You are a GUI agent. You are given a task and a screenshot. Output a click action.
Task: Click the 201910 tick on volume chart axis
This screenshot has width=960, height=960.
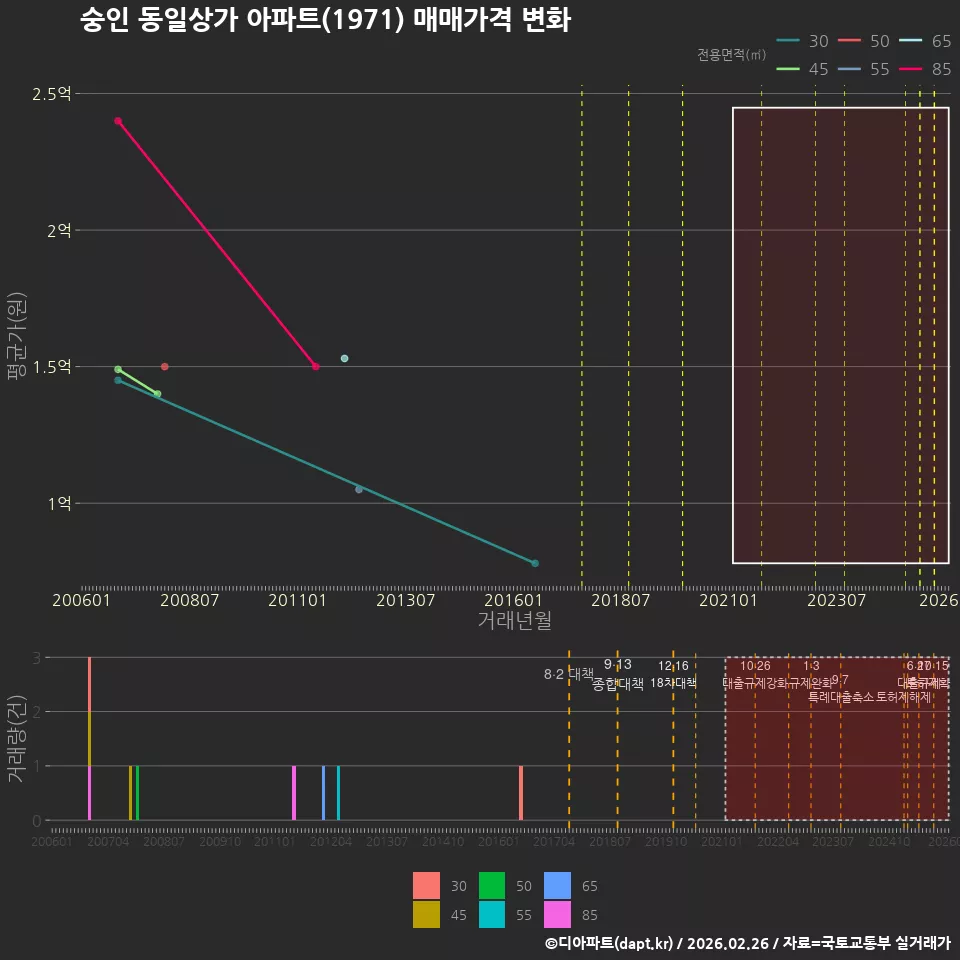pos(666,842)
